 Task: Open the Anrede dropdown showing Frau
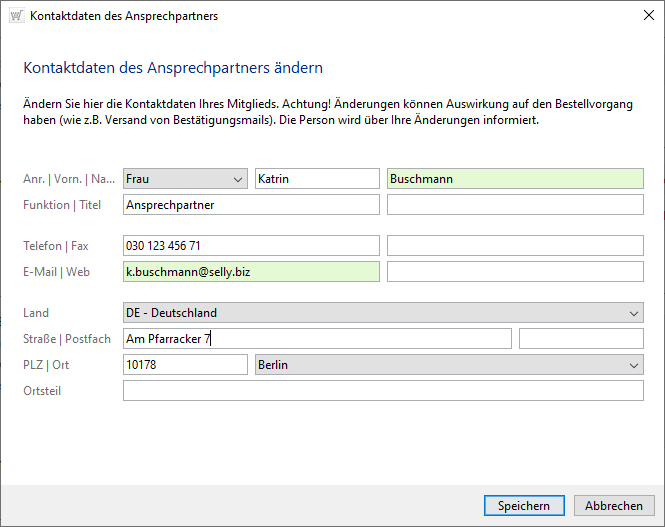pyautogui.click(x=185, y=179)
